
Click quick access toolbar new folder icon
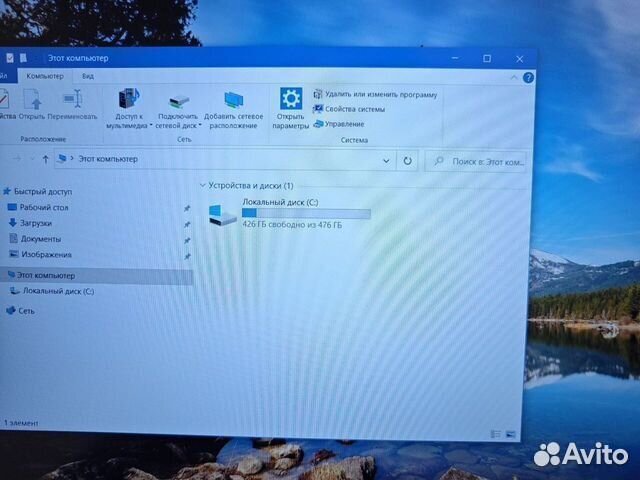pyautogui.click(x=23, y=58)
